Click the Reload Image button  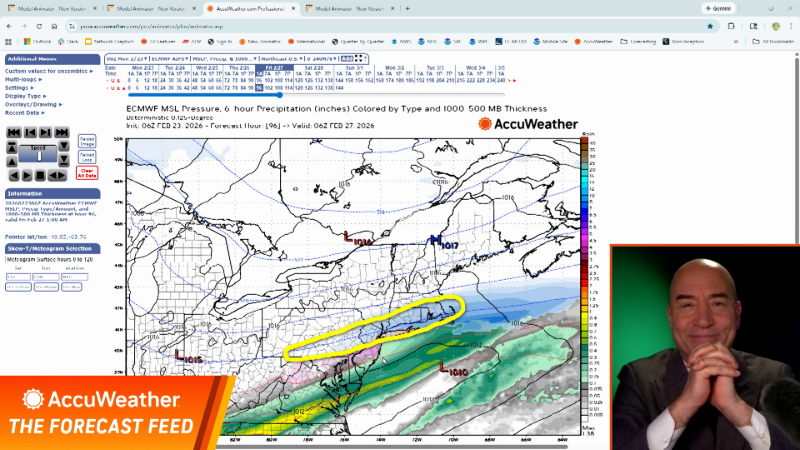tap(87, 141)
